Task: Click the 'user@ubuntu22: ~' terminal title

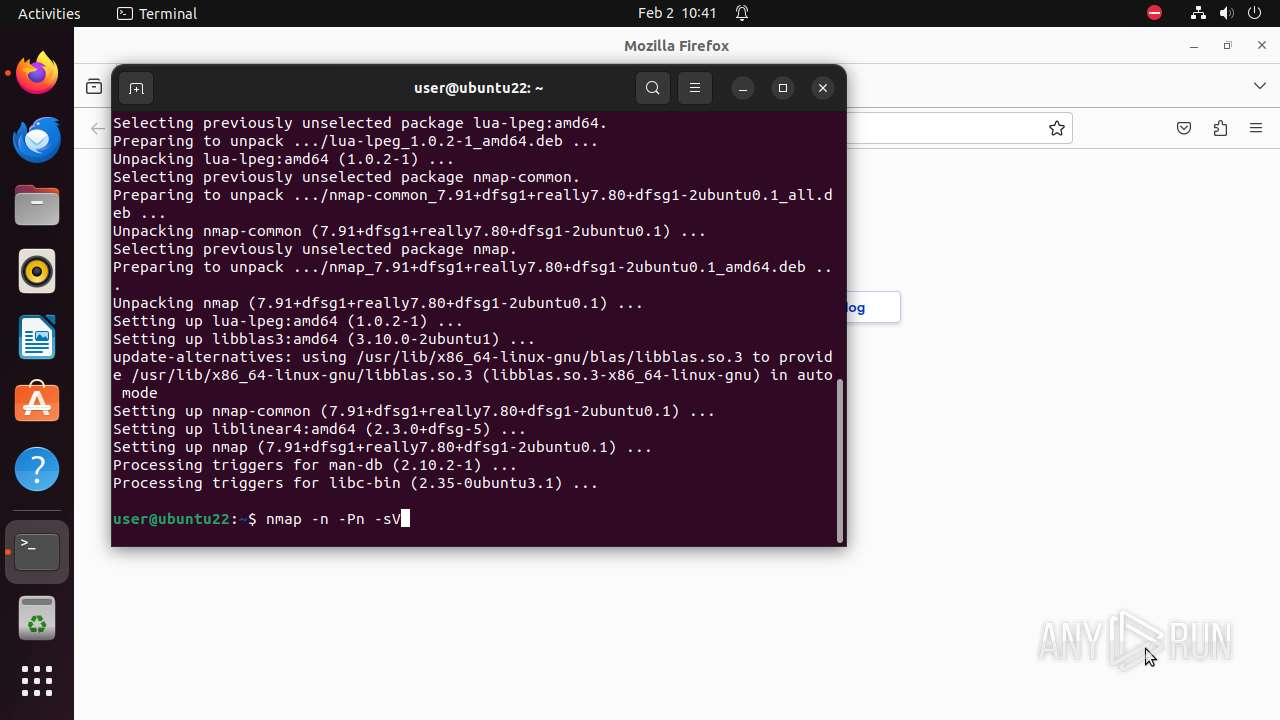Action: click(479, 88)
